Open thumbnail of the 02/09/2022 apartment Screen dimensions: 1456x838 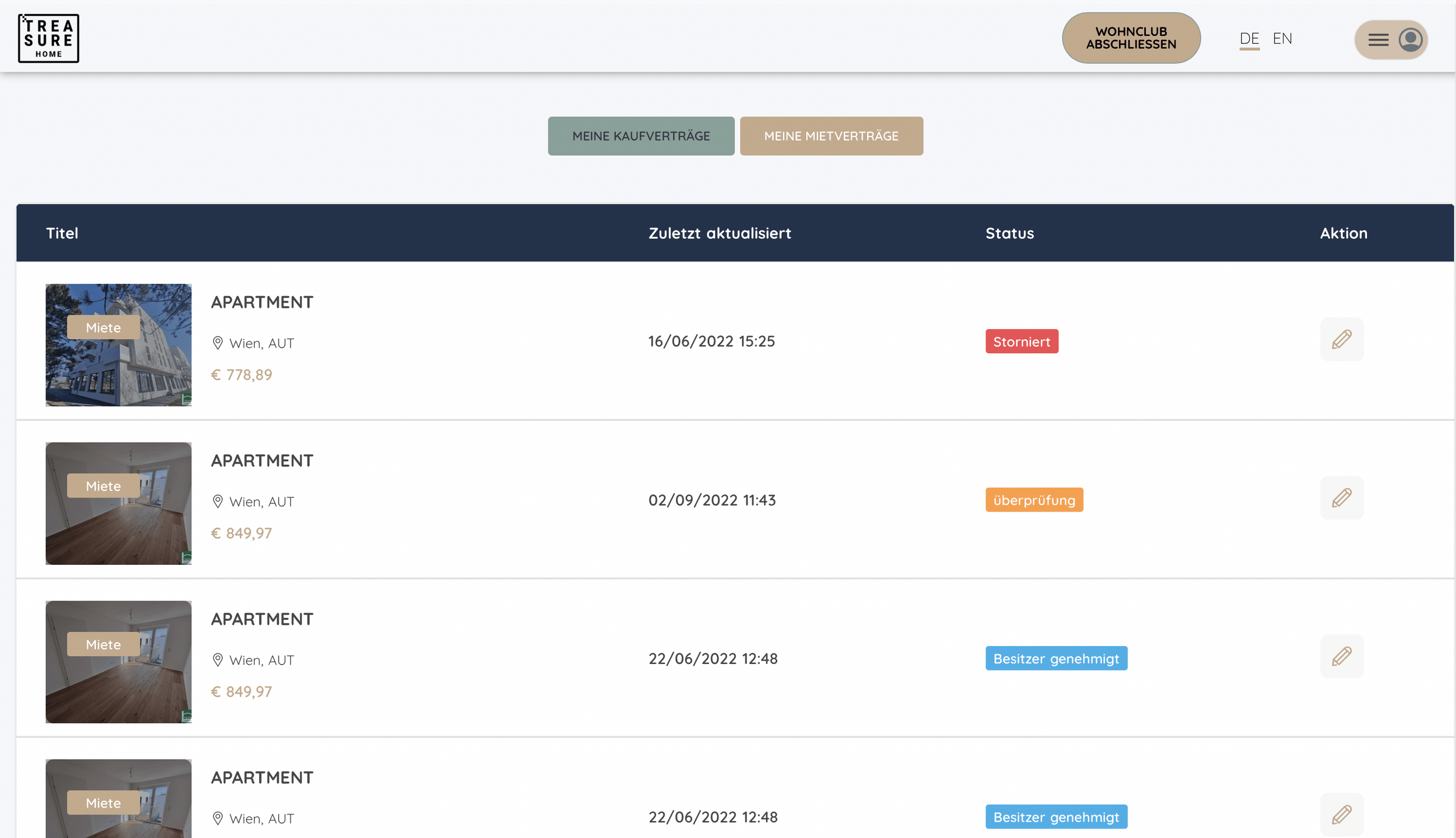[119, 504]
